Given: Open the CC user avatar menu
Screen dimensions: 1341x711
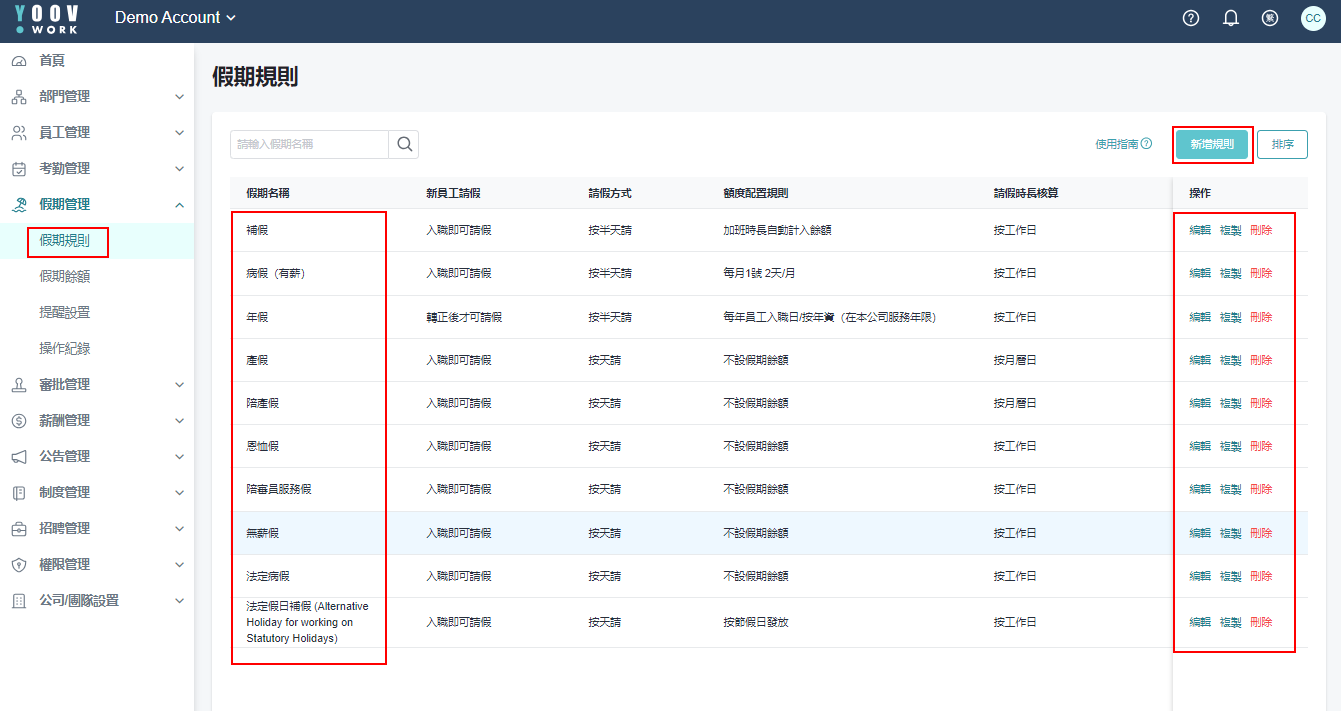Looking at the screenshot, I should click(1313, 18).
